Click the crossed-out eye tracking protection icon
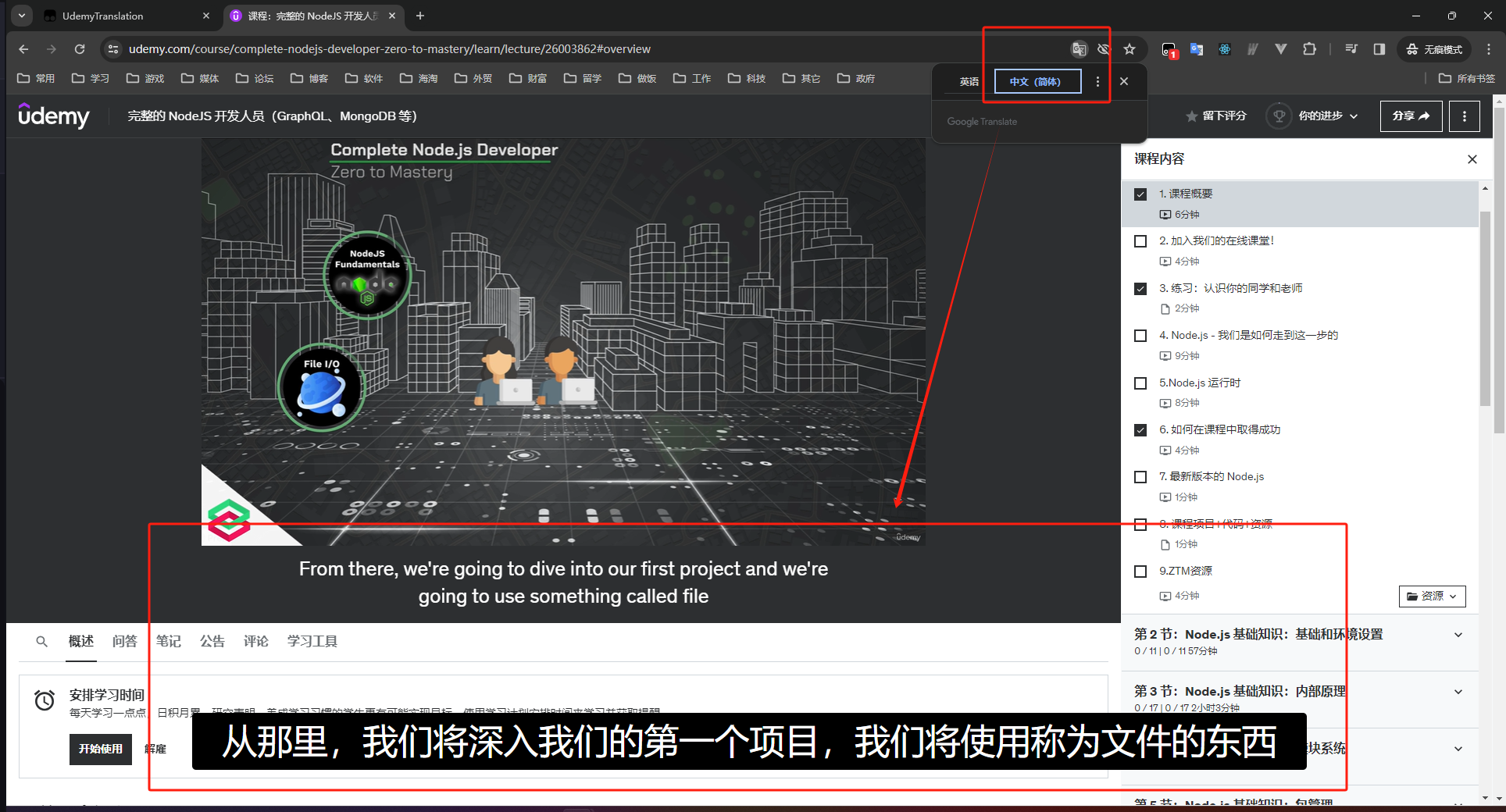Viewport: 1506px width, 812px height. coord(1104,49)
